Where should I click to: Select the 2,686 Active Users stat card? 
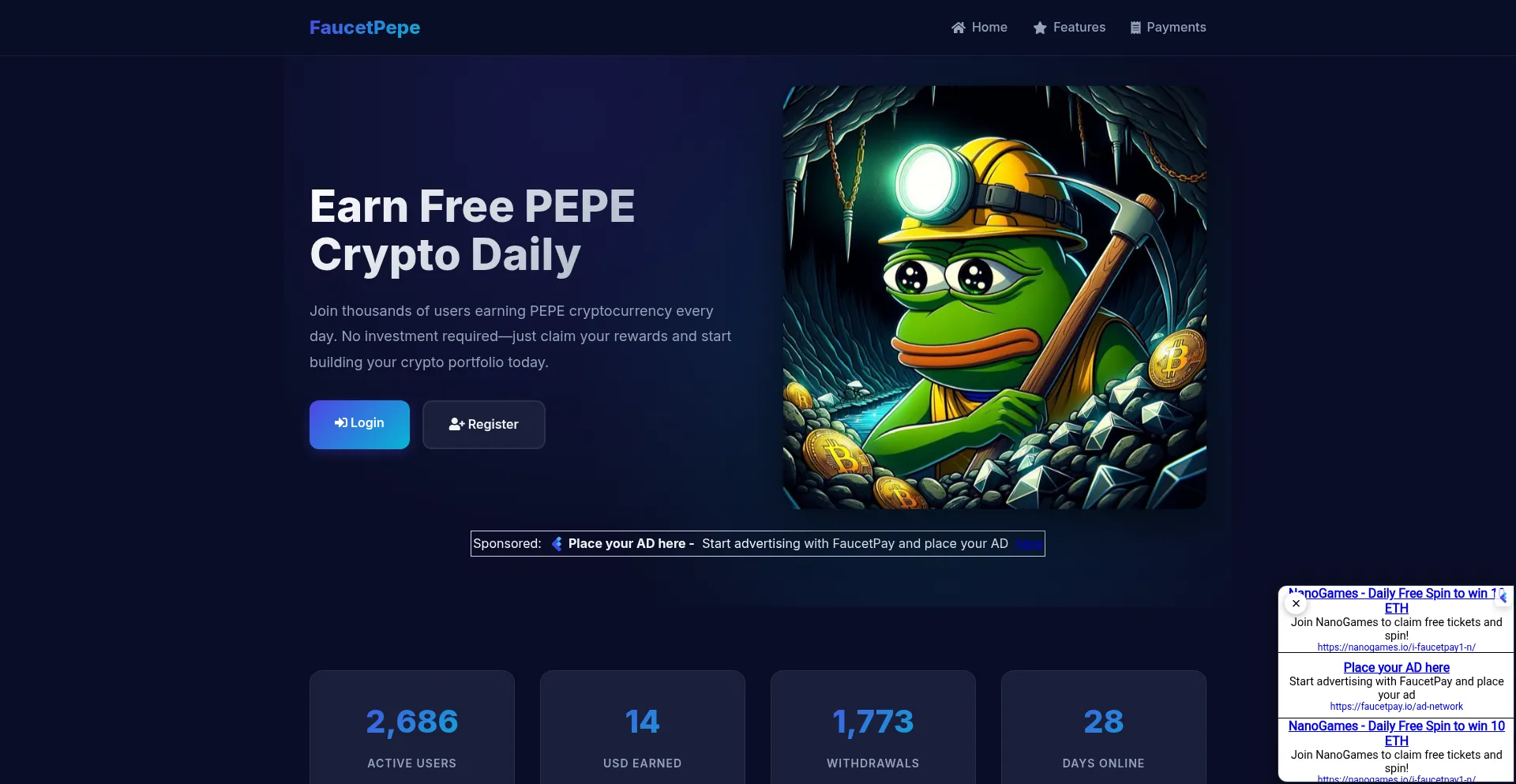(412, 727)
